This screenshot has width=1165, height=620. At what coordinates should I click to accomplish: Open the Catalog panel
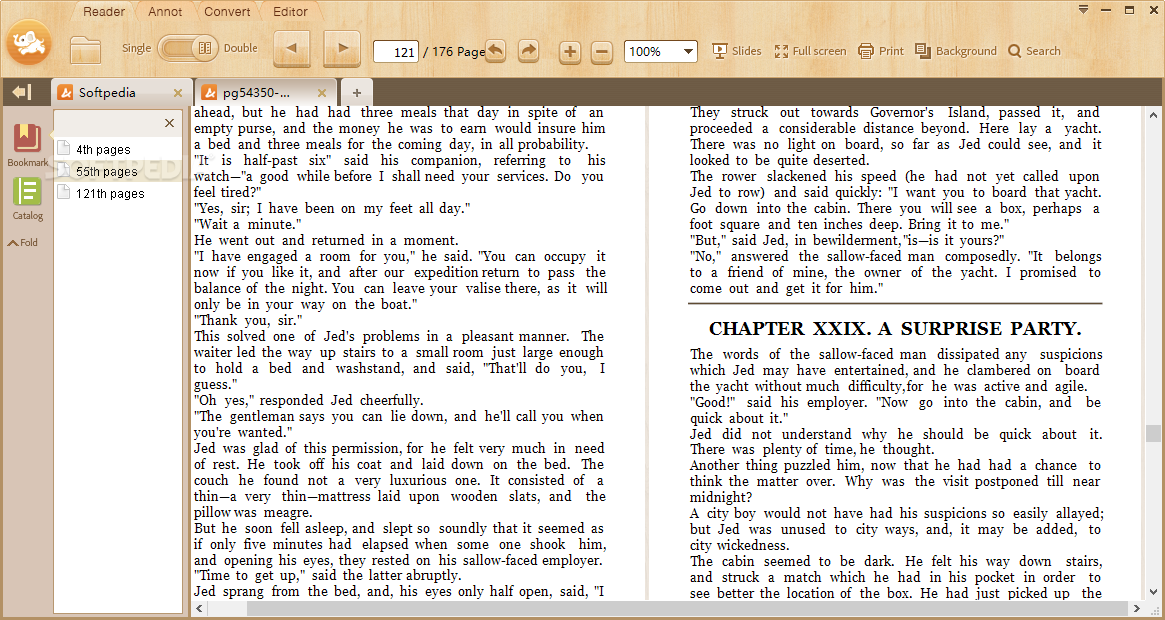tap(27, 199)
